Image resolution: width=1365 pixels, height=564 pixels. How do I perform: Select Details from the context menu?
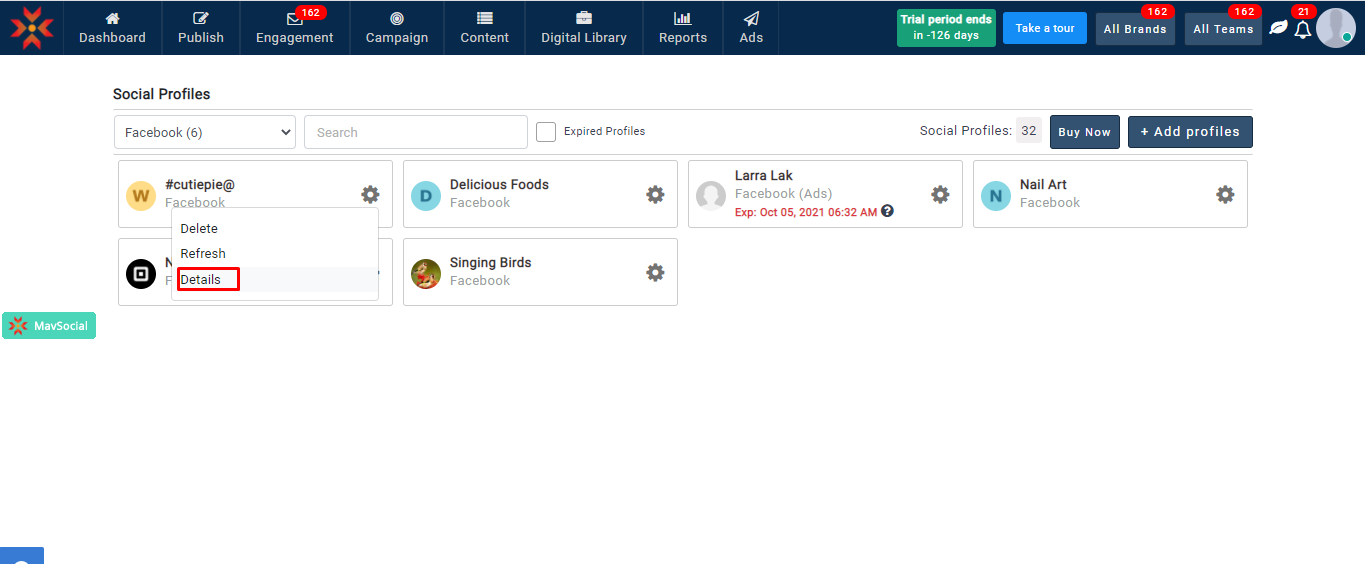tap(201, 280)
